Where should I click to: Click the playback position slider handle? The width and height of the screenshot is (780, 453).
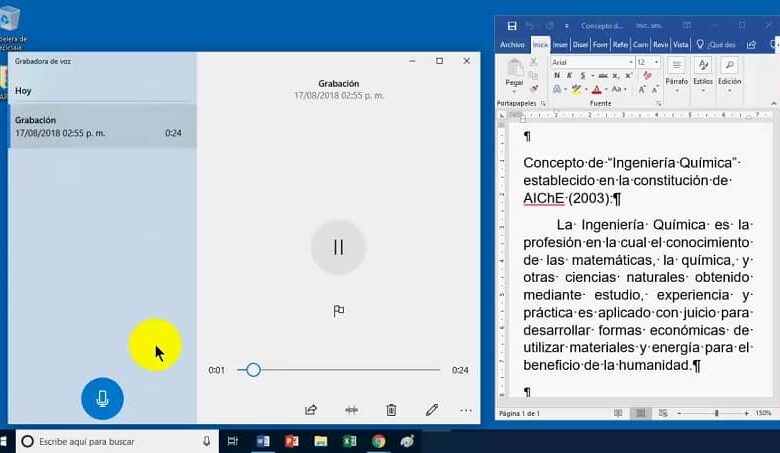click(253, 370)
